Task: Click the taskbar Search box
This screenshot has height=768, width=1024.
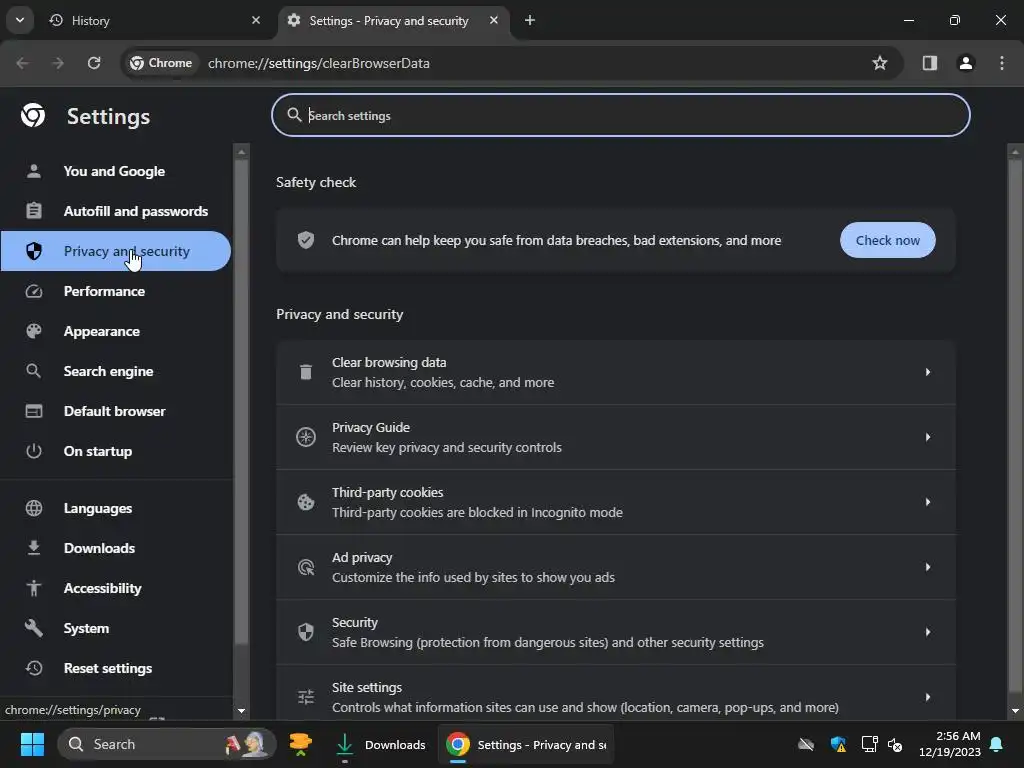Action: (x=167, y=744)
